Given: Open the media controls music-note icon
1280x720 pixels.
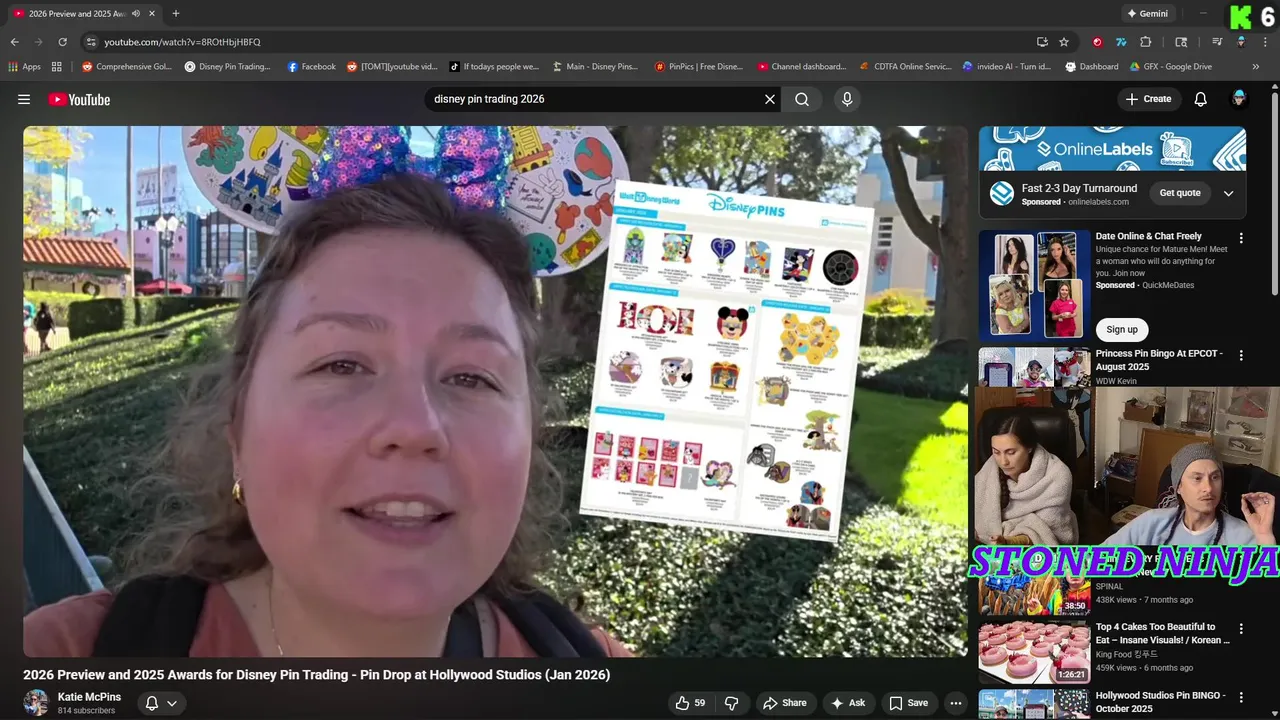Looking at the screenshot, I should click(1217, 42).
